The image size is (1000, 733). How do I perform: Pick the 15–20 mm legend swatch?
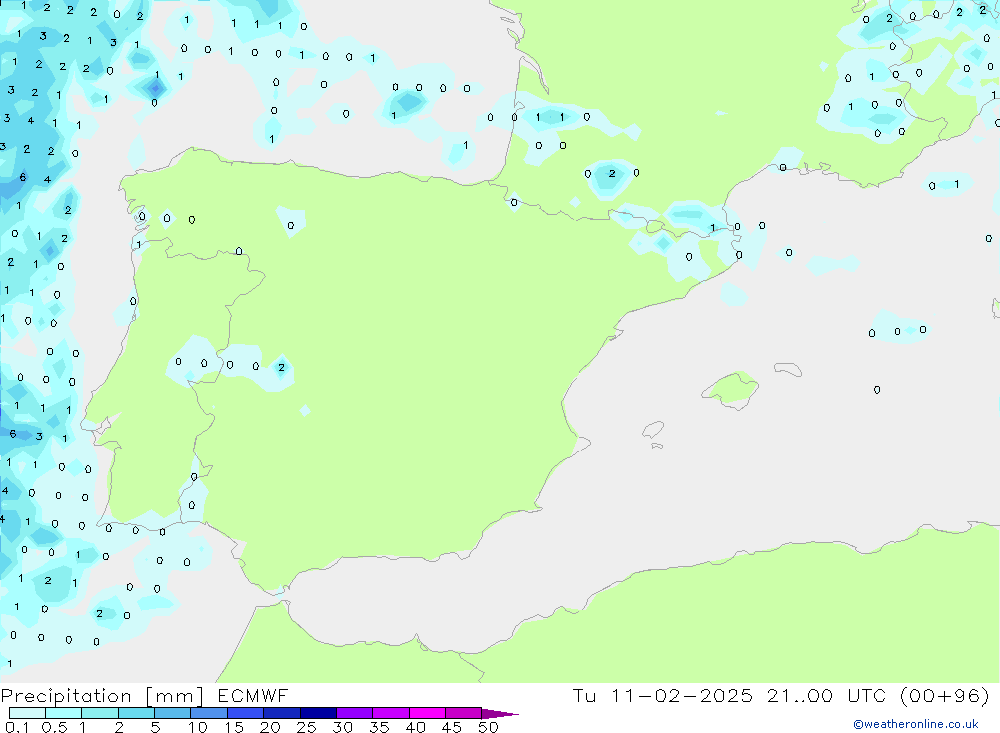pos(246,713)
